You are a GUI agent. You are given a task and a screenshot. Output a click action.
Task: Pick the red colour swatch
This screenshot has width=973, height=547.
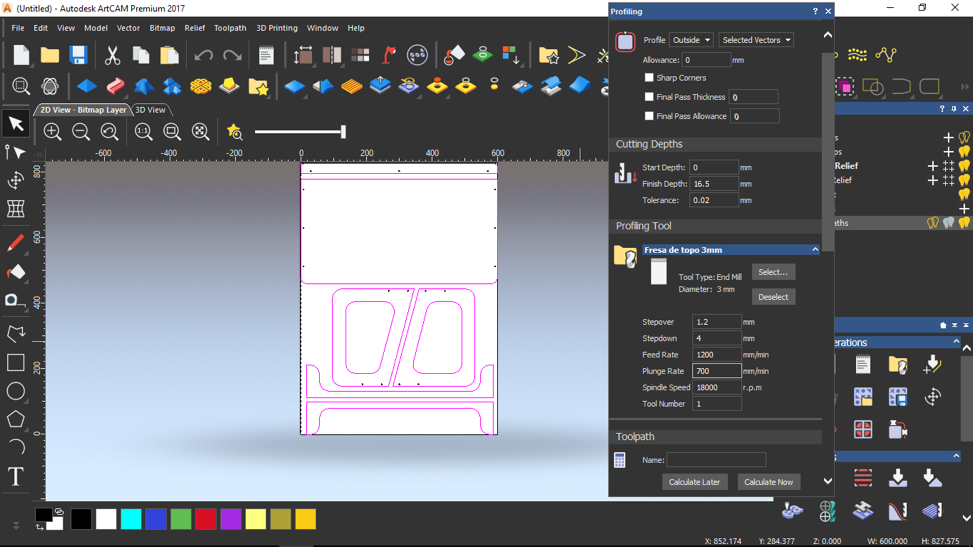pos(205,519)
